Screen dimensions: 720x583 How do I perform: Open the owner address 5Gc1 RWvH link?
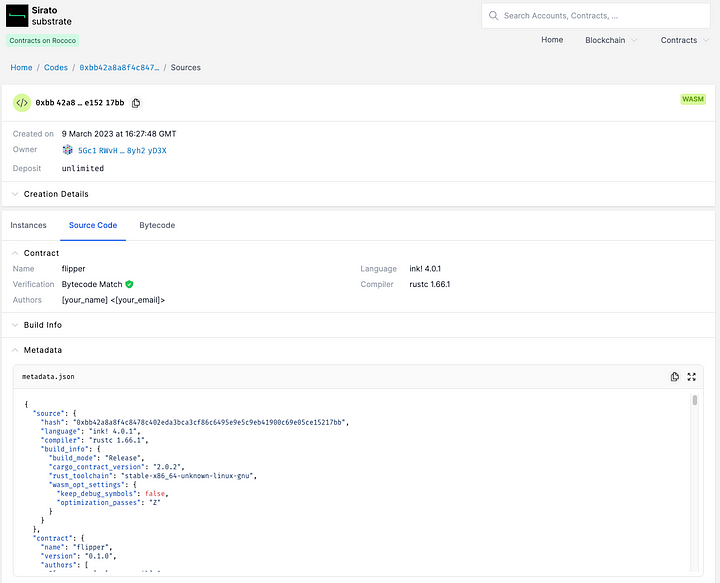(122, 151)
